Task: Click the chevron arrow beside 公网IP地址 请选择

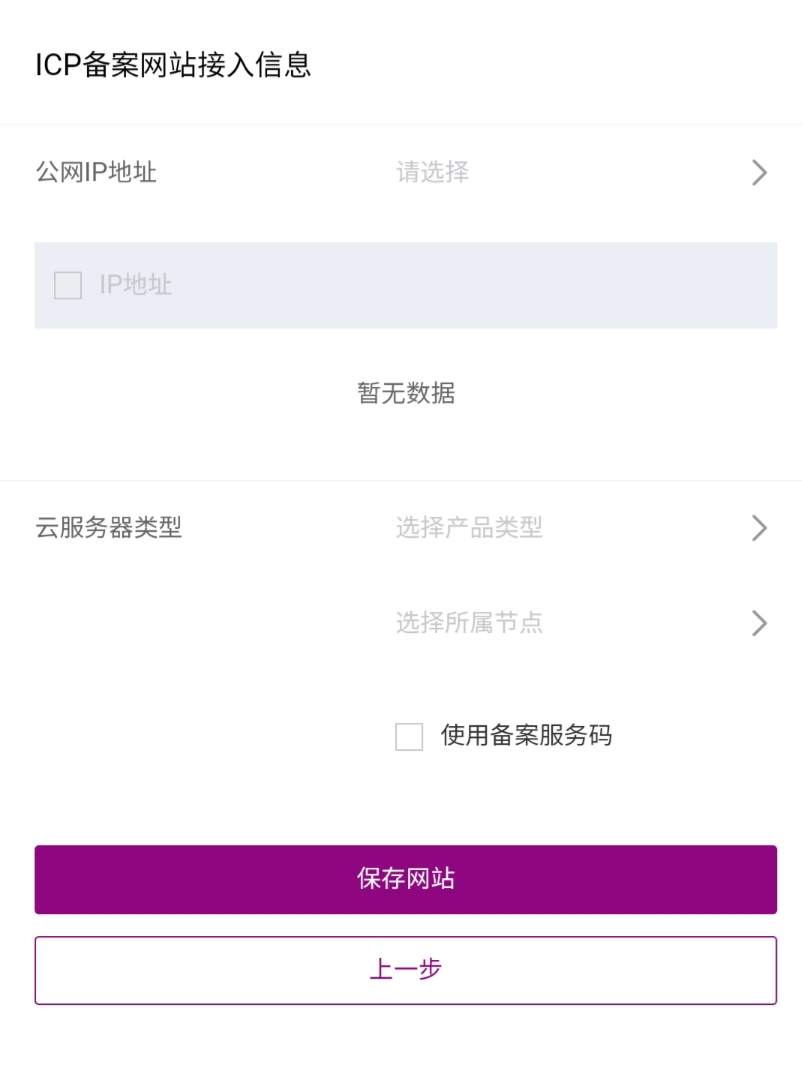Action: coord(759,173)
